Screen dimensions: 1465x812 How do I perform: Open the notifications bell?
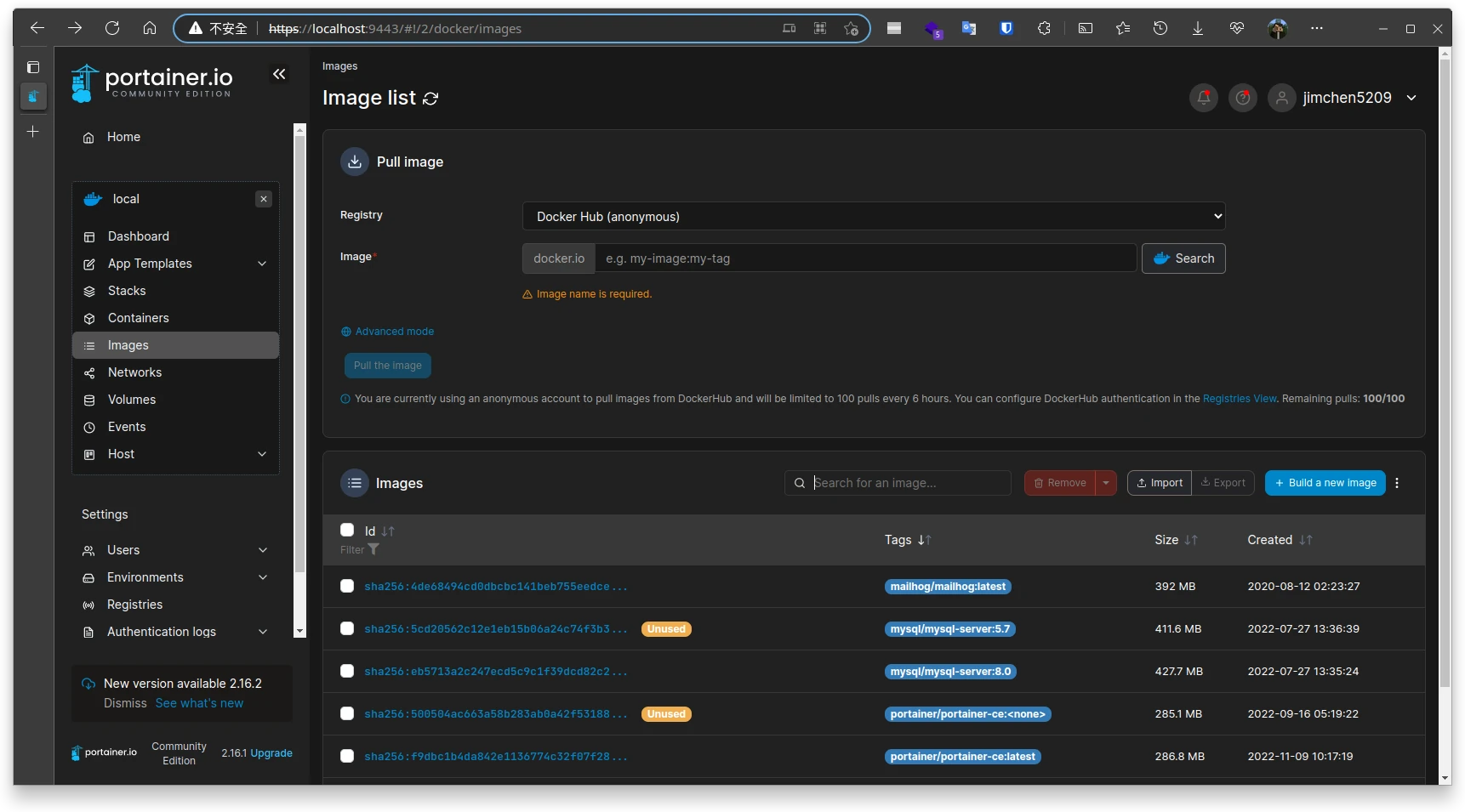pos(1204,98)
